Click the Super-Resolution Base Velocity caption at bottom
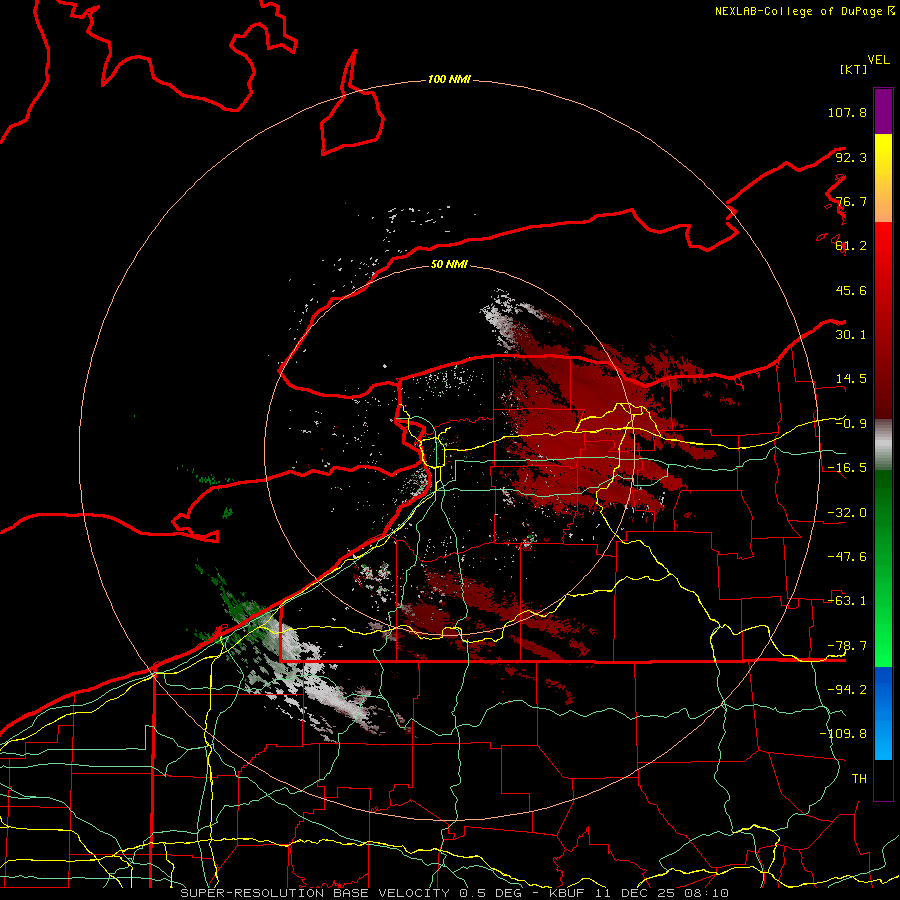This screenshot has height=900, width=900. (x=455, y=893)
